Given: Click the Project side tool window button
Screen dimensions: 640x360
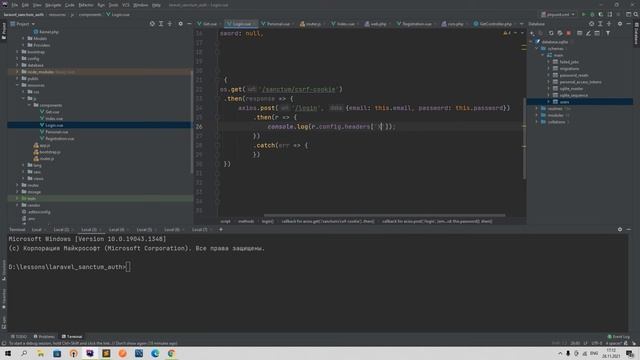Looking at the screenshot, I should [4, 31].
